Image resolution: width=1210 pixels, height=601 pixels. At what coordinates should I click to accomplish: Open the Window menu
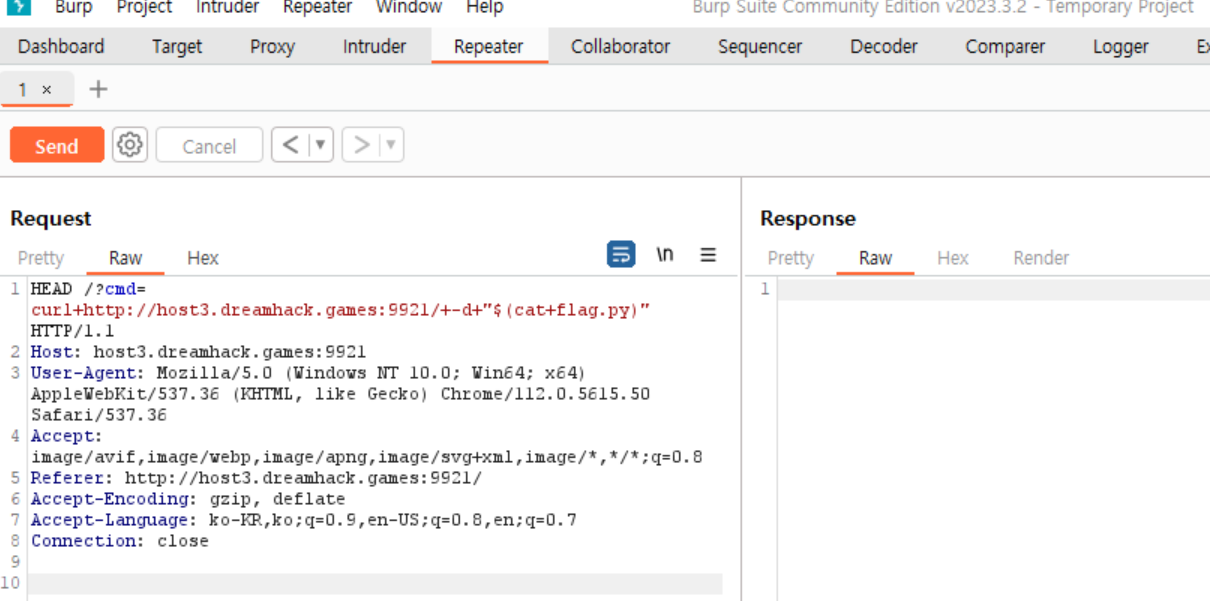tap(409, 7)
